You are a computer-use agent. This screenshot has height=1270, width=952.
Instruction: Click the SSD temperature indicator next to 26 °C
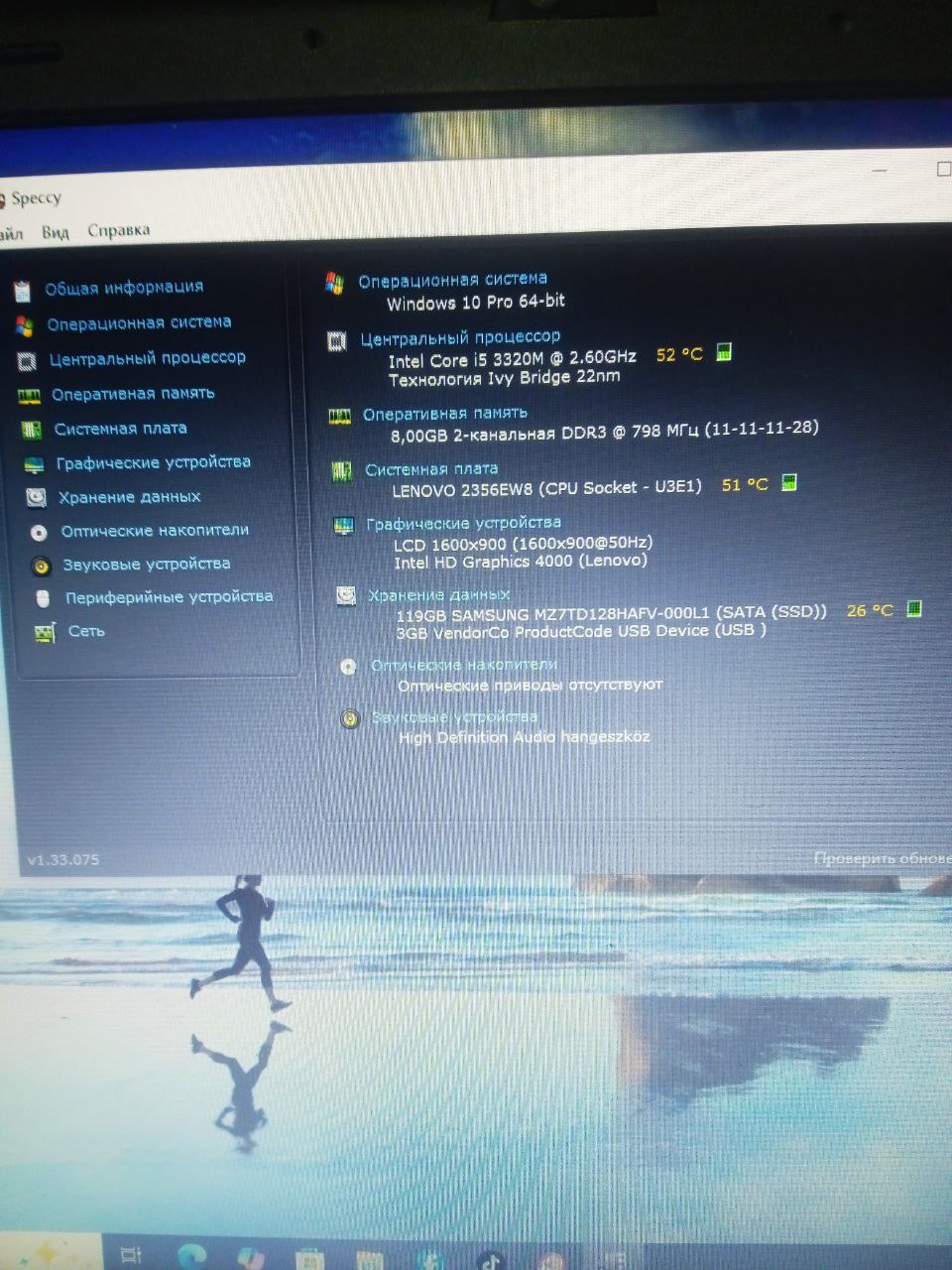click(914, 608)
